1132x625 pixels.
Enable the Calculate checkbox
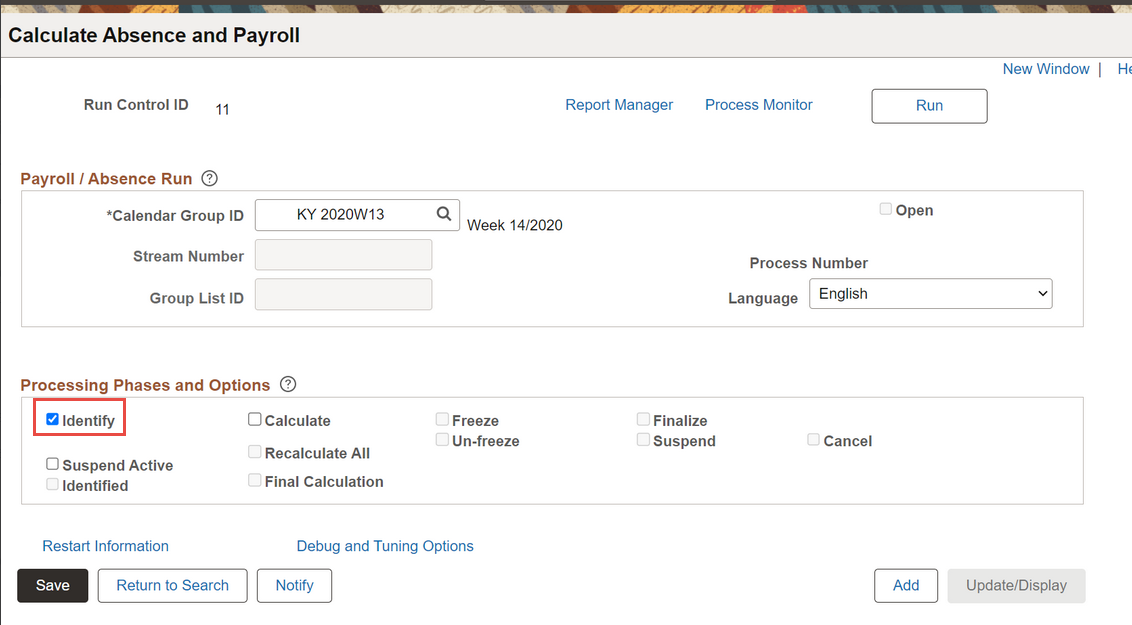pos(255,421)
